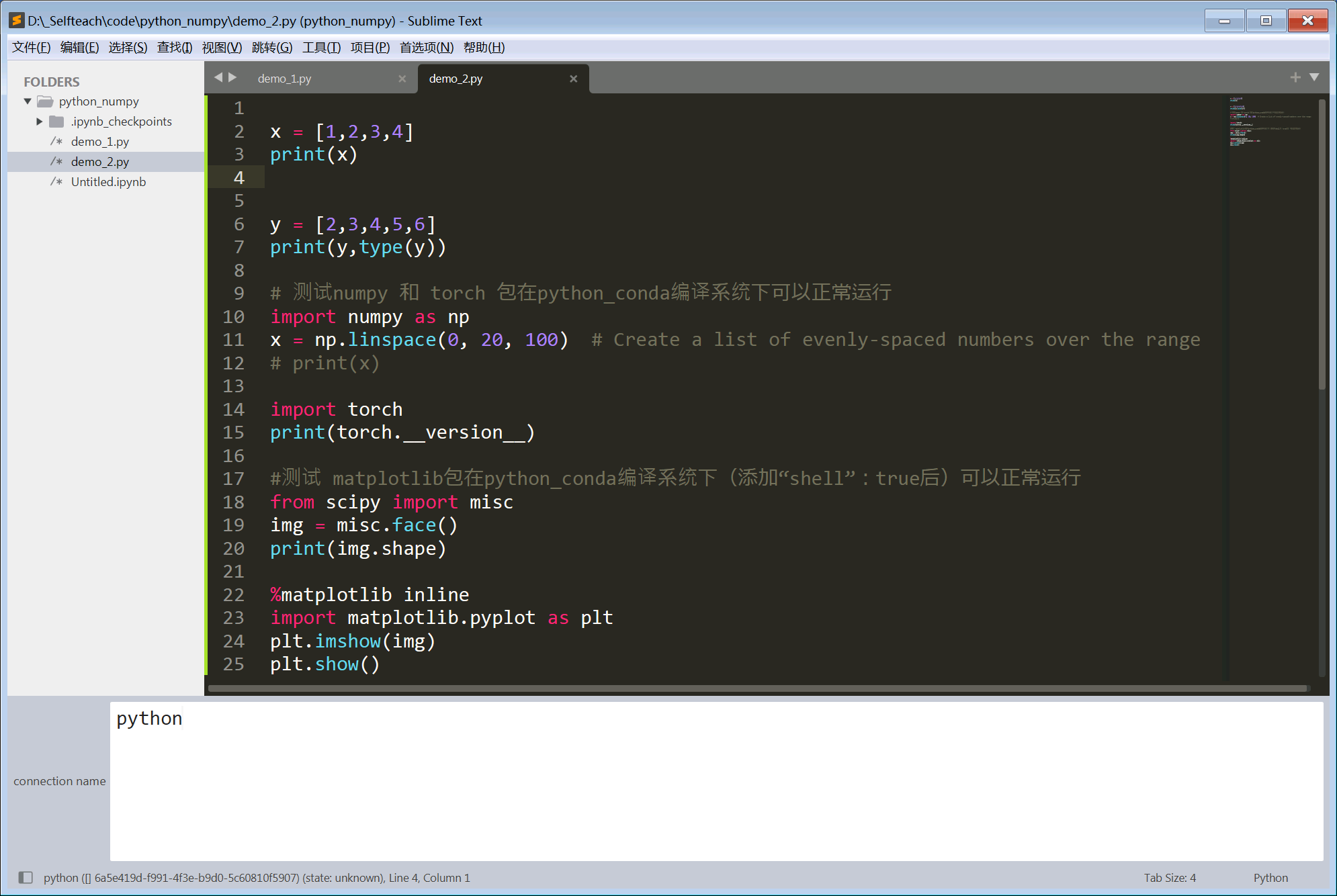Image resolution: width=1337 pixels, height=896 pixels.
Task: Close the demo_2.py tab
Action: tap(574, 79)
